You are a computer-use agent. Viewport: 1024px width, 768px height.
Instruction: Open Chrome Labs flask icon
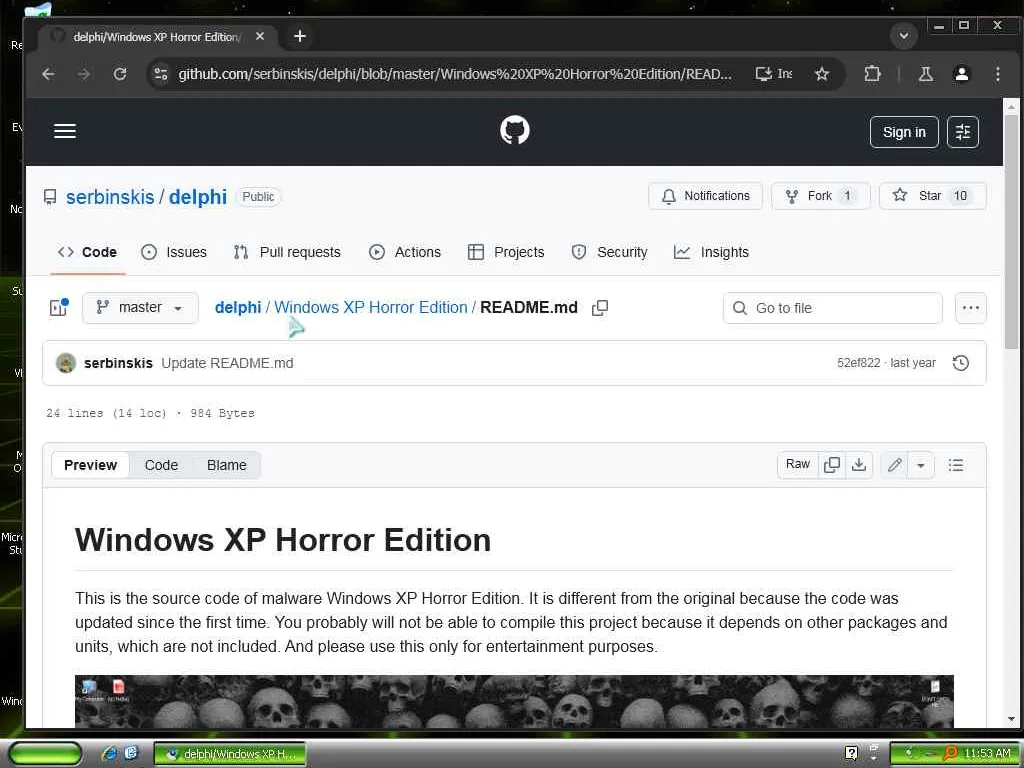coord(925,74)
